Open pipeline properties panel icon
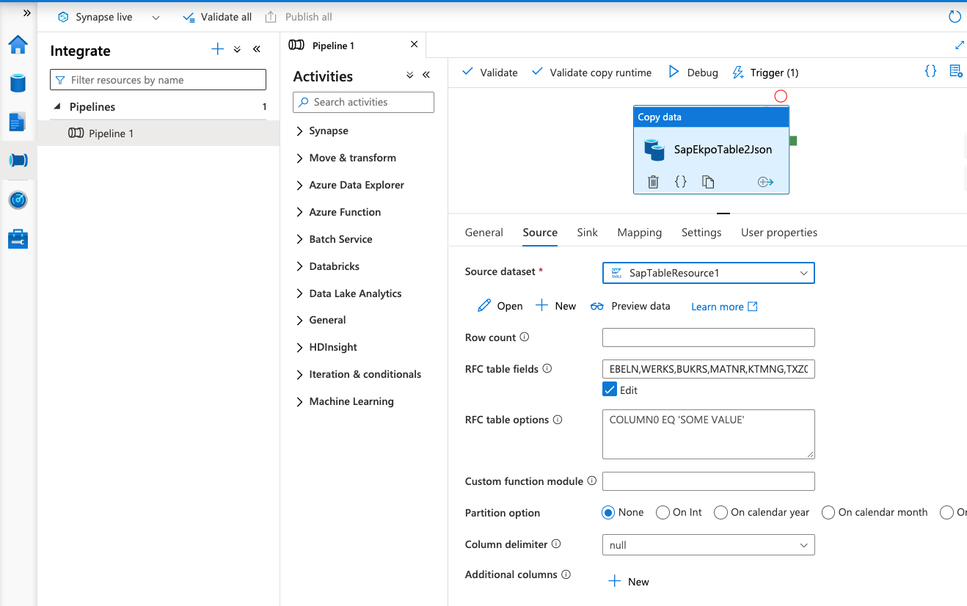The height and width of the screenshot is (606, 967). (955, 72)
